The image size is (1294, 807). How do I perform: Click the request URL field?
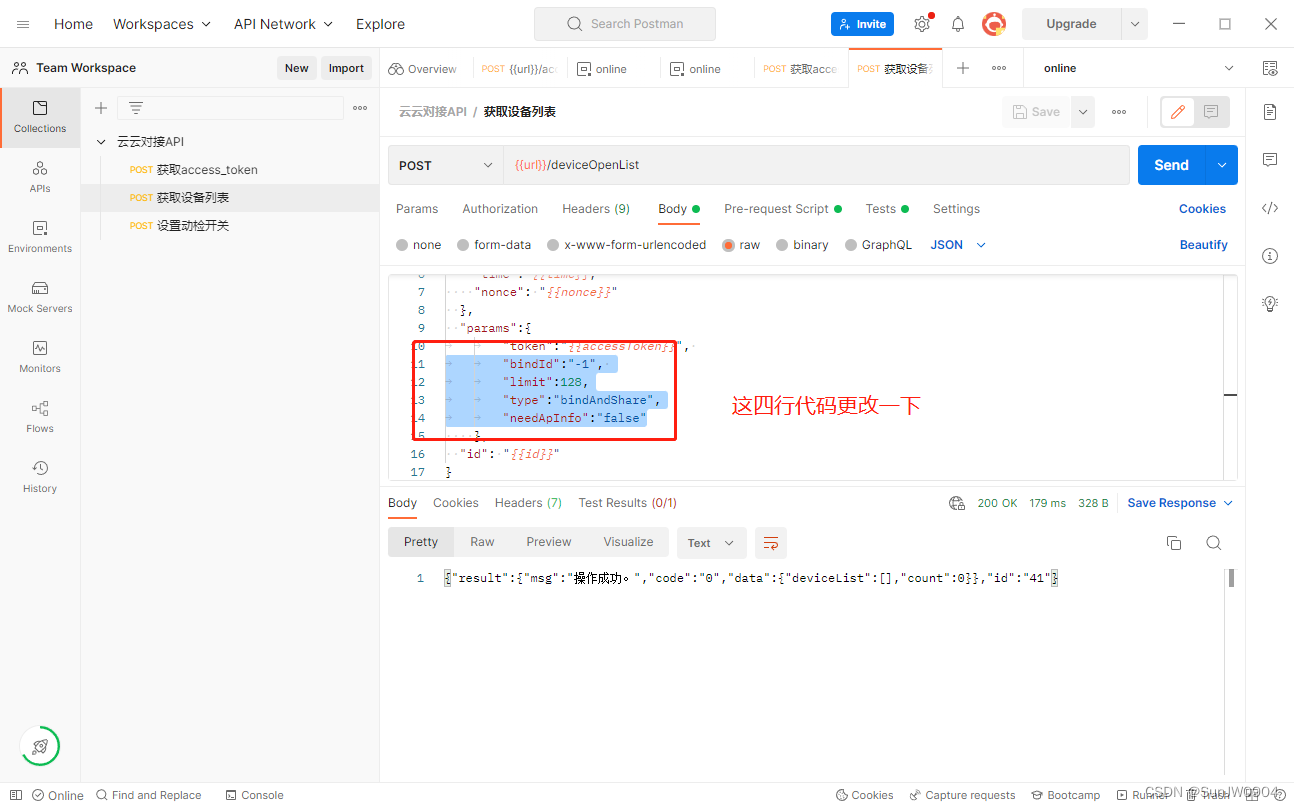coord(816,165)
